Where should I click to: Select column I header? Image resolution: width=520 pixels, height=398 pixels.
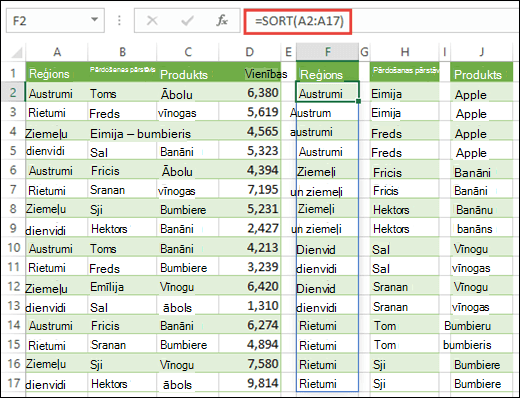(445, 52)
